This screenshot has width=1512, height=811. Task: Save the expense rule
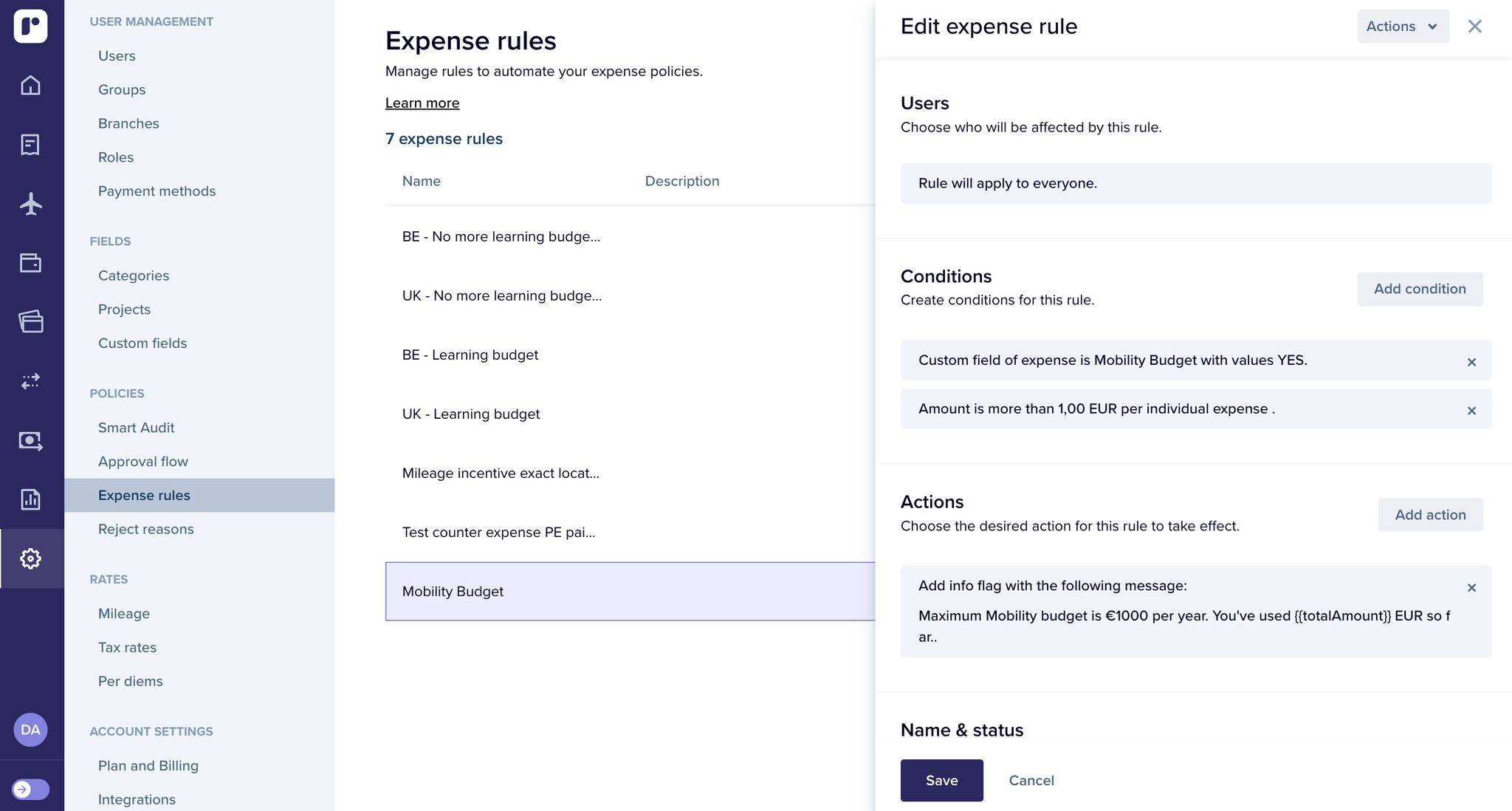[x=941, y=780]
